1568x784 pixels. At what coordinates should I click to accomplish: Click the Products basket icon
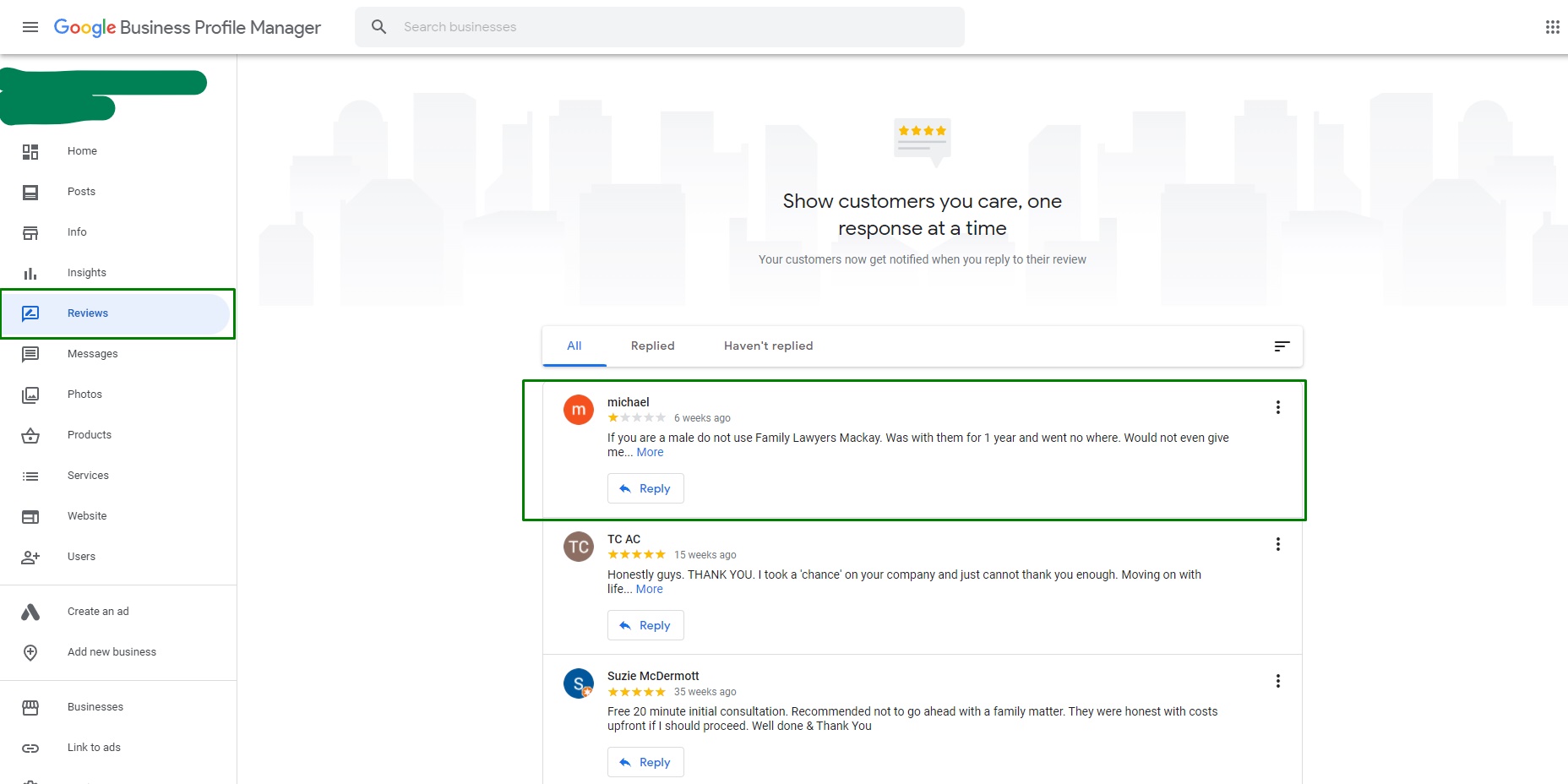(x=30, y=435)
